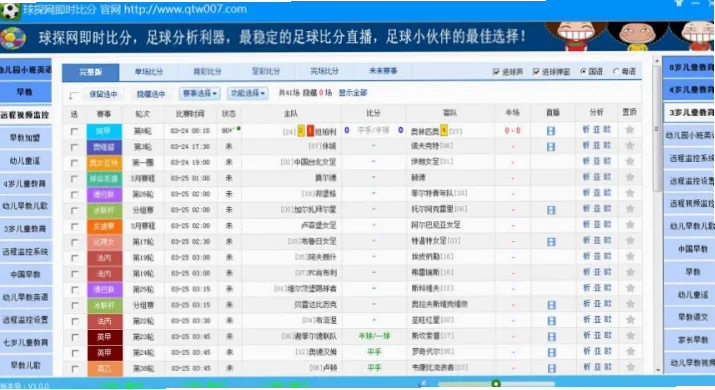Click the slider handle in bottom status bar
Viewport: 715px width, 390px height.
[496, 384]
